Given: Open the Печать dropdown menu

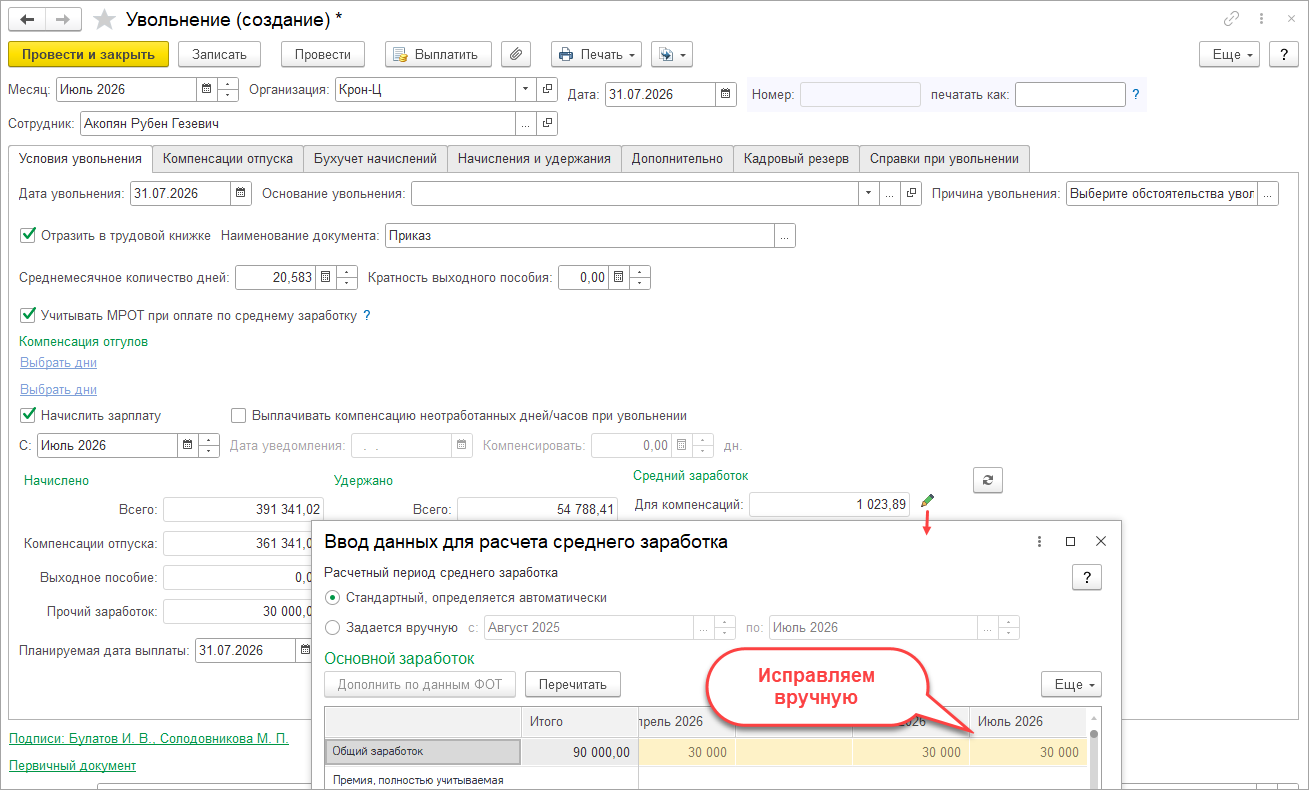Looking at the screenshot, I should pyautogui.click(x=597, y=54).
